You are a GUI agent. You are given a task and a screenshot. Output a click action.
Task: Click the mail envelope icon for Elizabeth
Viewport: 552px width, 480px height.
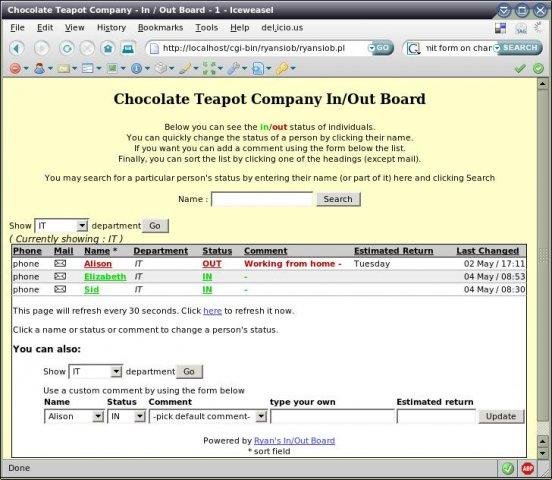60,276
